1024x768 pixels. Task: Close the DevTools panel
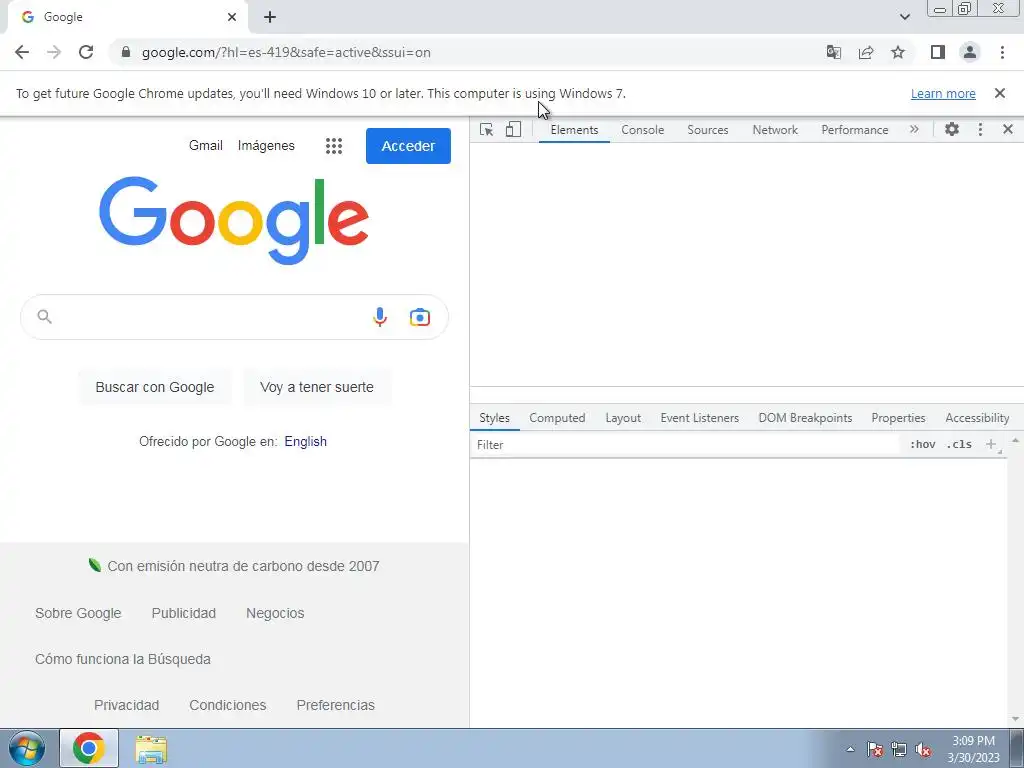1008,129
